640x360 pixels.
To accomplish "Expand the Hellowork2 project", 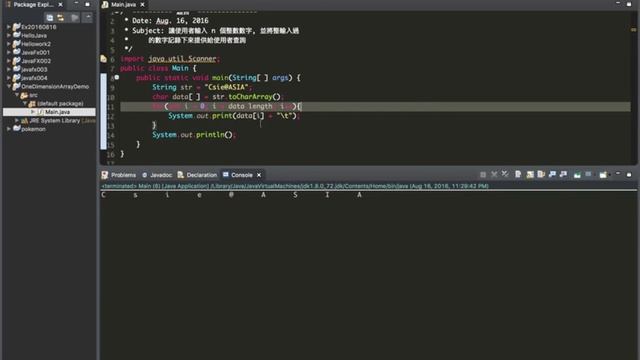I will point(9,44).
